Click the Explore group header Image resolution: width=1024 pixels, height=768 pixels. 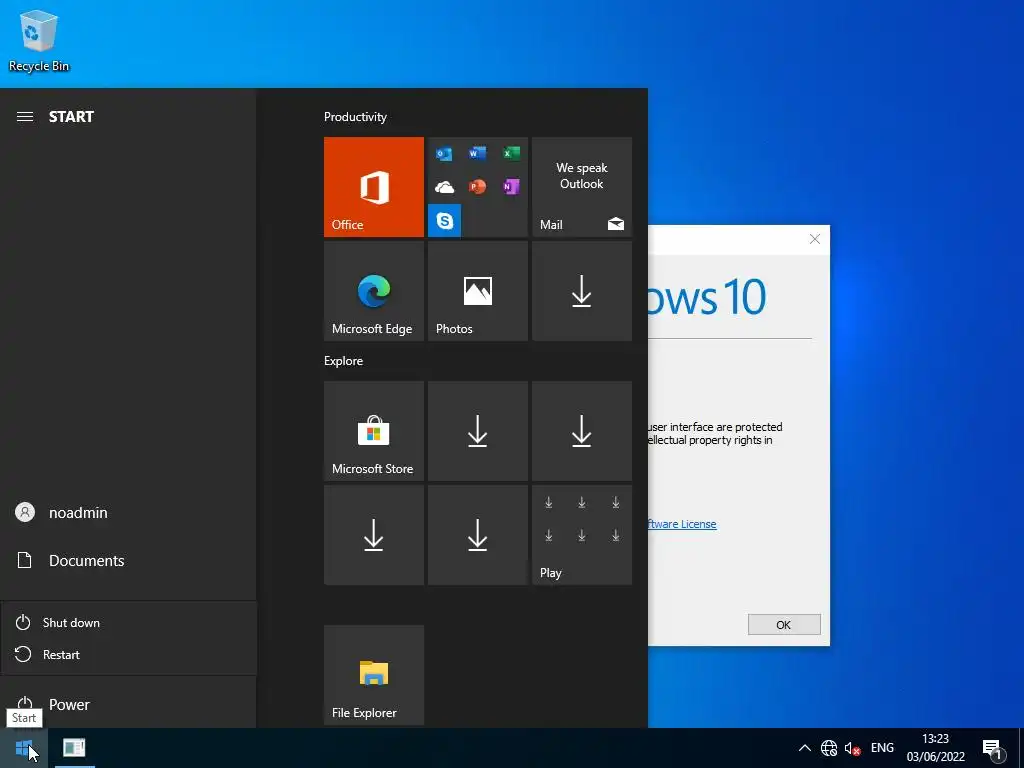pyautogui.click(x=344, y=360)
